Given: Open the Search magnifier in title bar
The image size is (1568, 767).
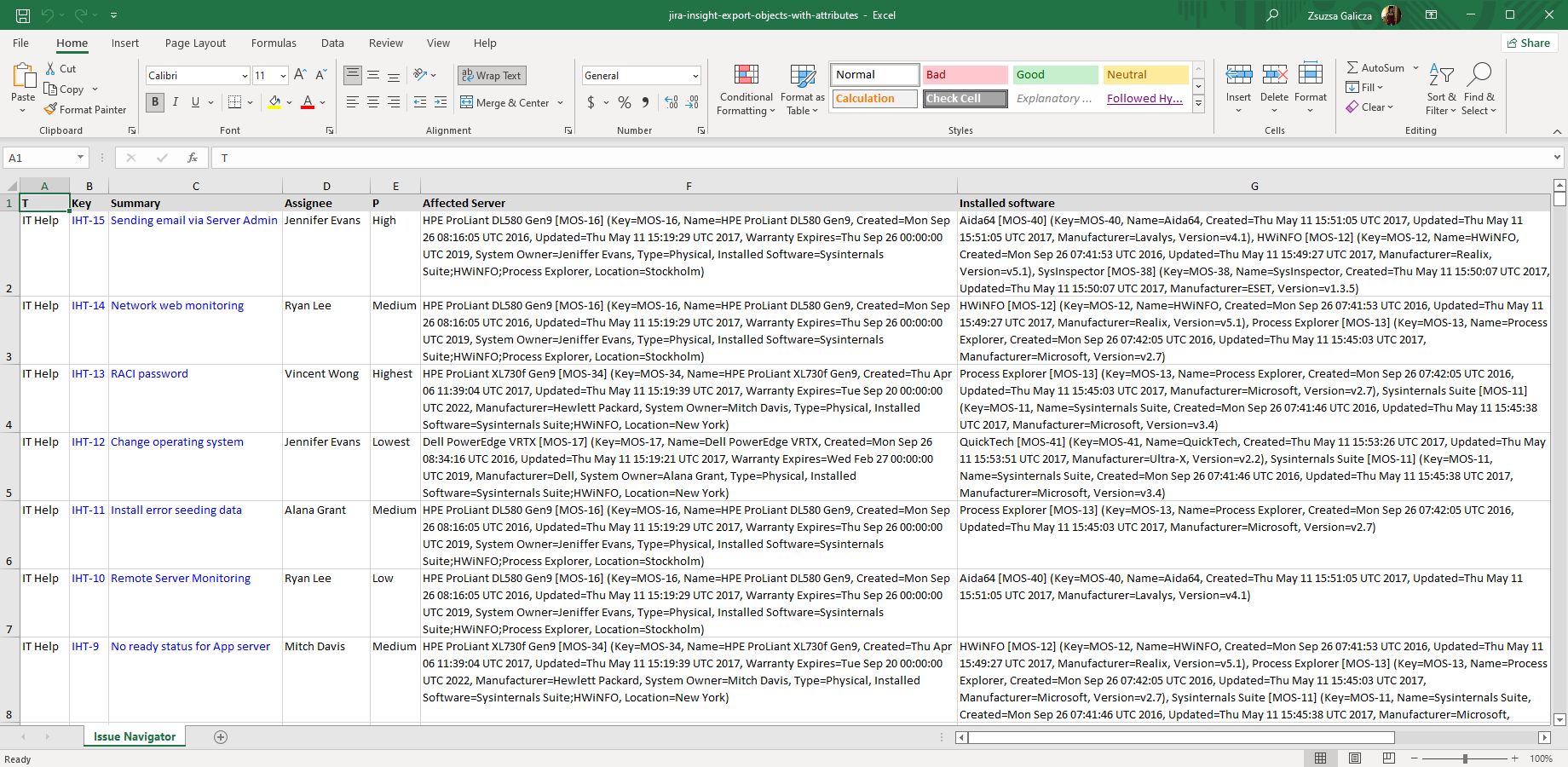Looking at the screenshot, I should click(1272, 15).
